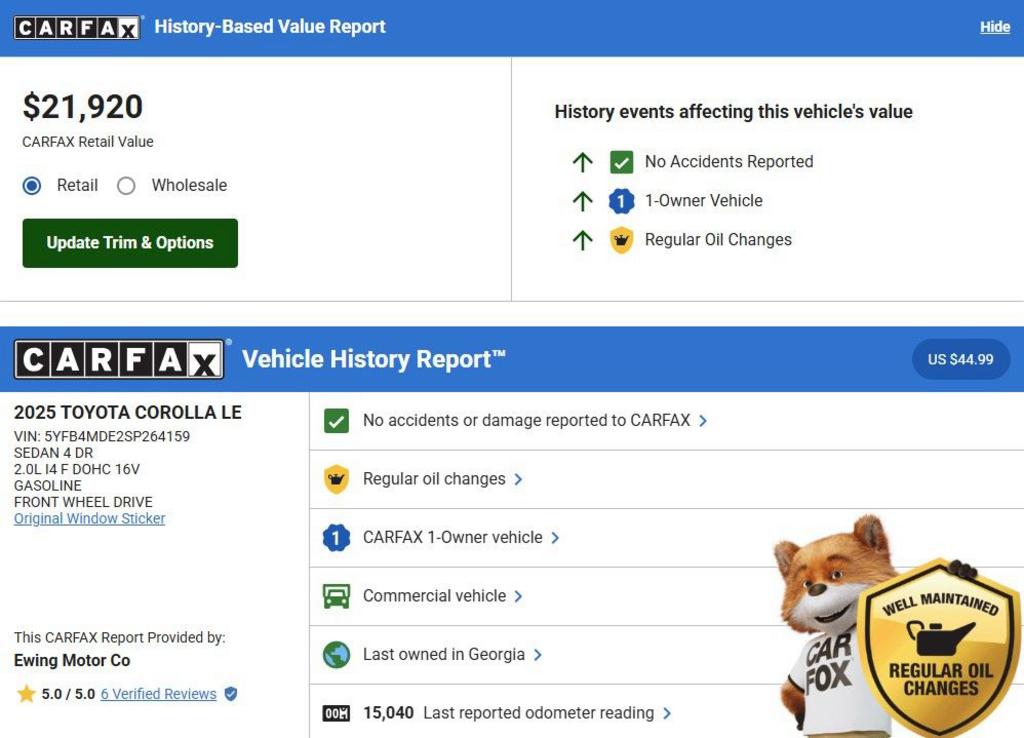The height and width of the screenshot is (738, 1024).
Task: Click the globe icon beside Last owned in Georgia
Action: click(x=336, y=655)
